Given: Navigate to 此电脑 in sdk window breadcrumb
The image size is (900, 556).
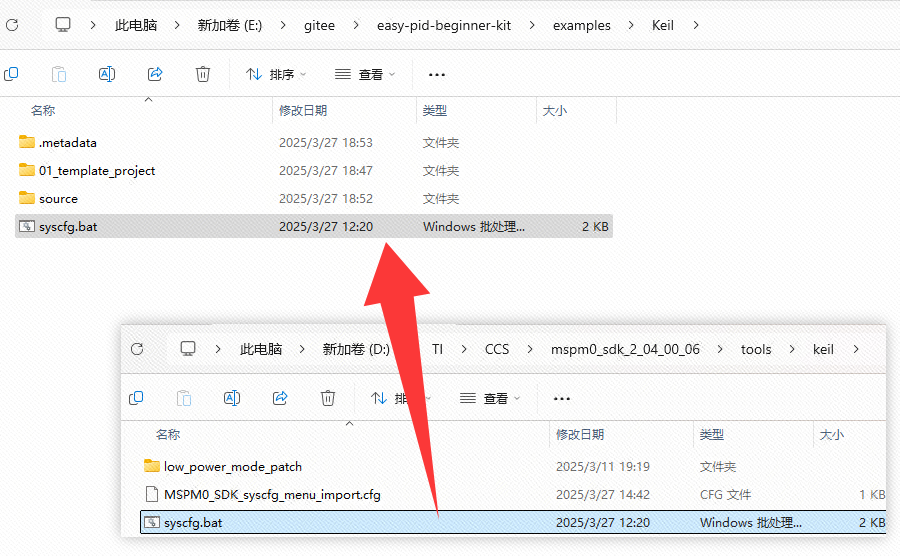Looking at the screenshot, I should pyautogui.click(x=261, y=349).
